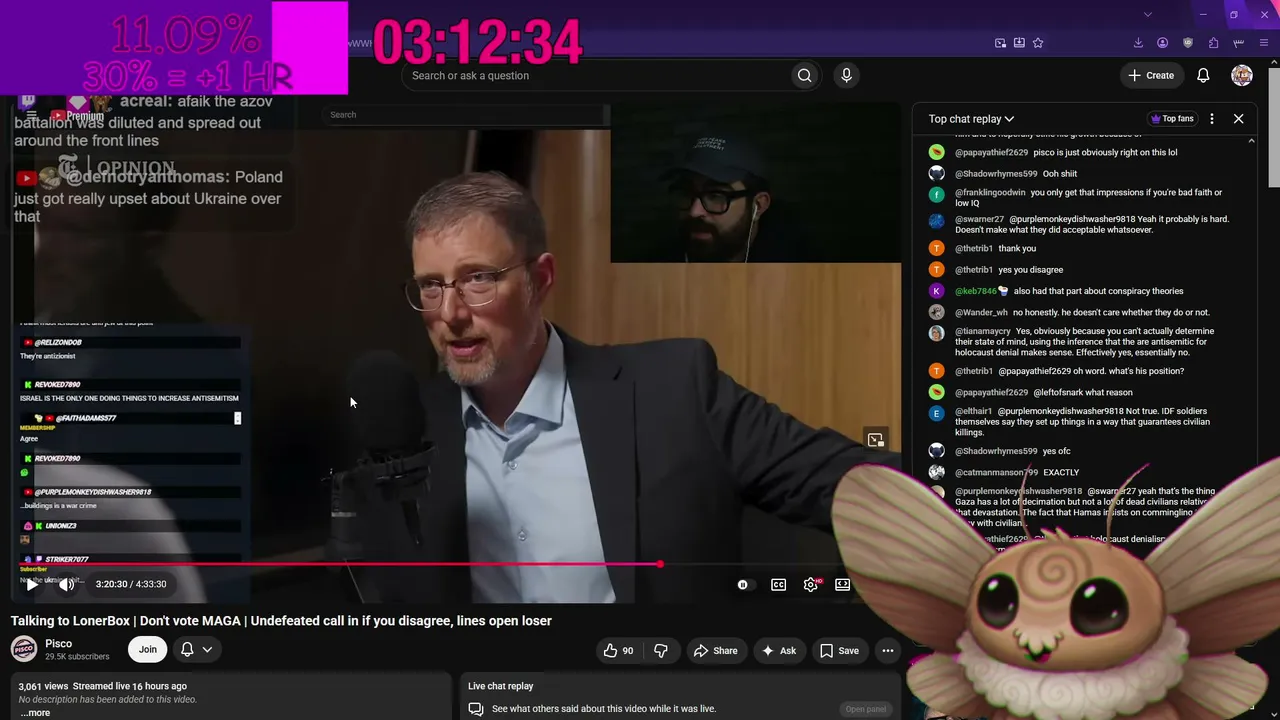Select username @tianamaycry in chat
Screen dimensions: 1280x720
983,332
